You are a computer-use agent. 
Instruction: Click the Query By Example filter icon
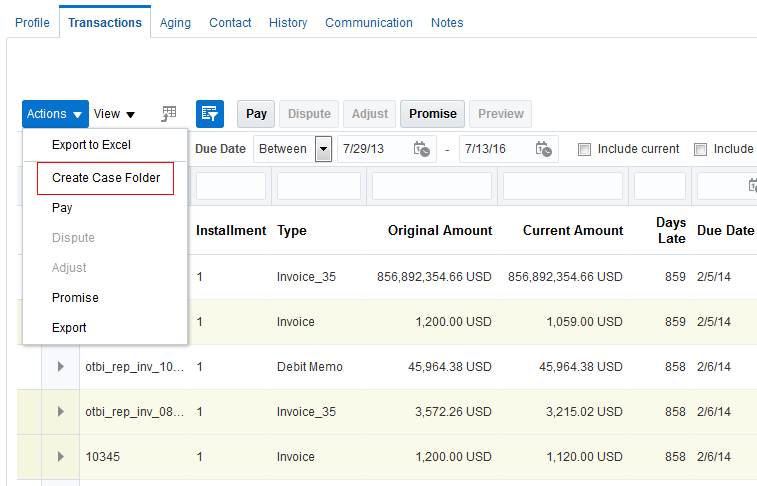pyautogui.click(x=210, y=114)
